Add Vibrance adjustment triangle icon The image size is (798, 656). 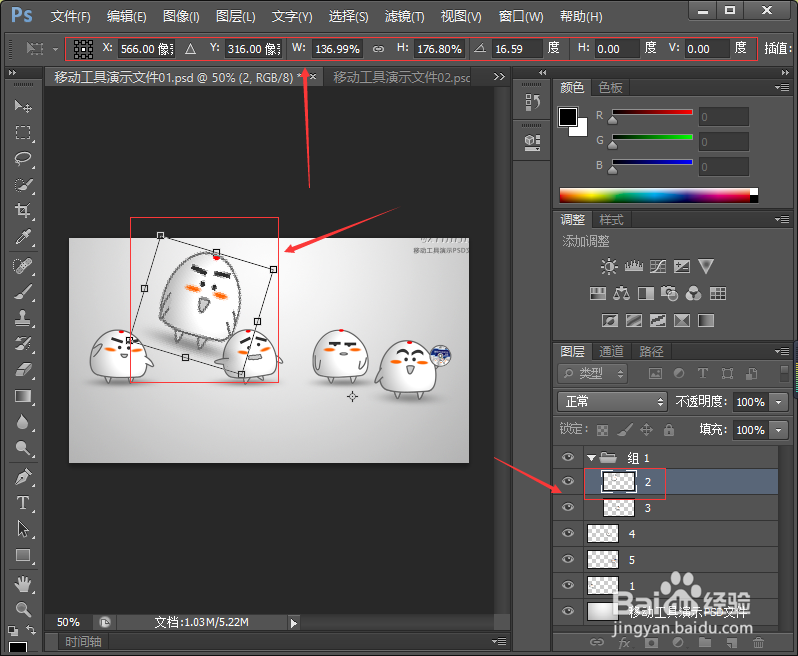click(706, 266)
